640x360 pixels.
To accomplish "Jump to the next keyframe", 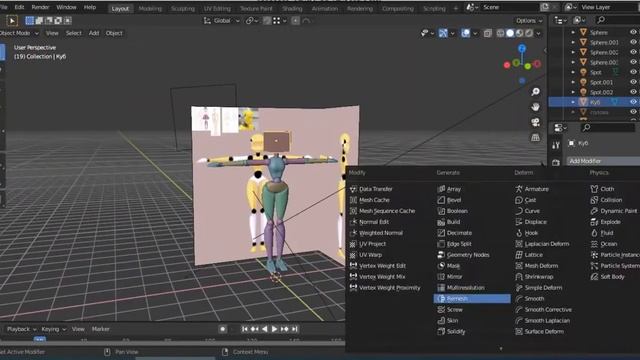I will point(284,329).
